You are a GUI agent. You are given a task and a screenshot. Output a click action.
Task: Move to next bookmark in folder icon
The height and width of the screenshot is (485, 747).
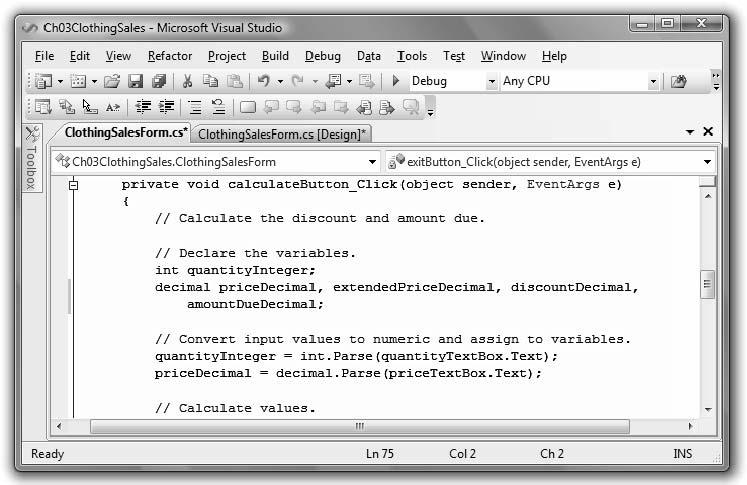pos(341,107)
